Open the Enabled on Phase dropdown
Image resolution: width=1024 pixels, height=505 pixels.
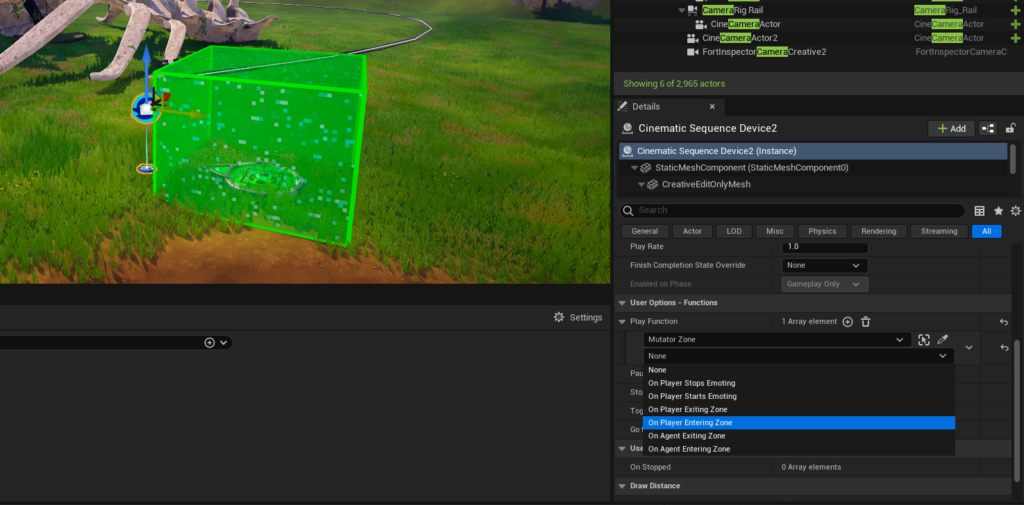(x=825, y=284)
